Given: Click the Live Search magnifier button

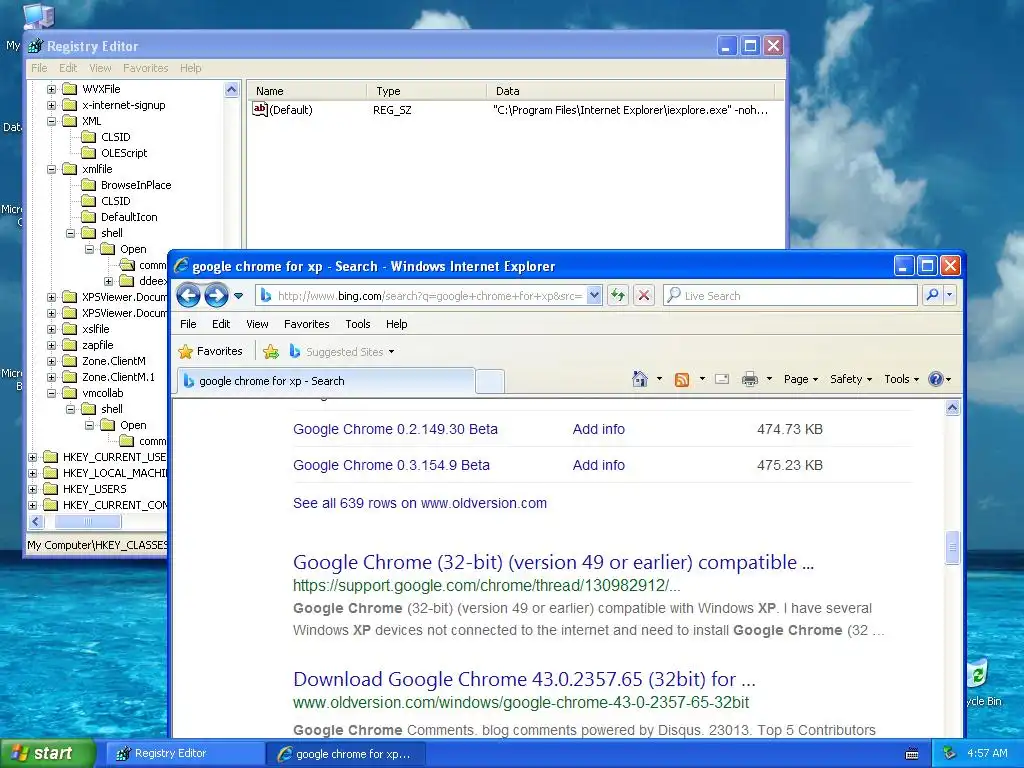Looking at the screenshot, I should (933, 295).
